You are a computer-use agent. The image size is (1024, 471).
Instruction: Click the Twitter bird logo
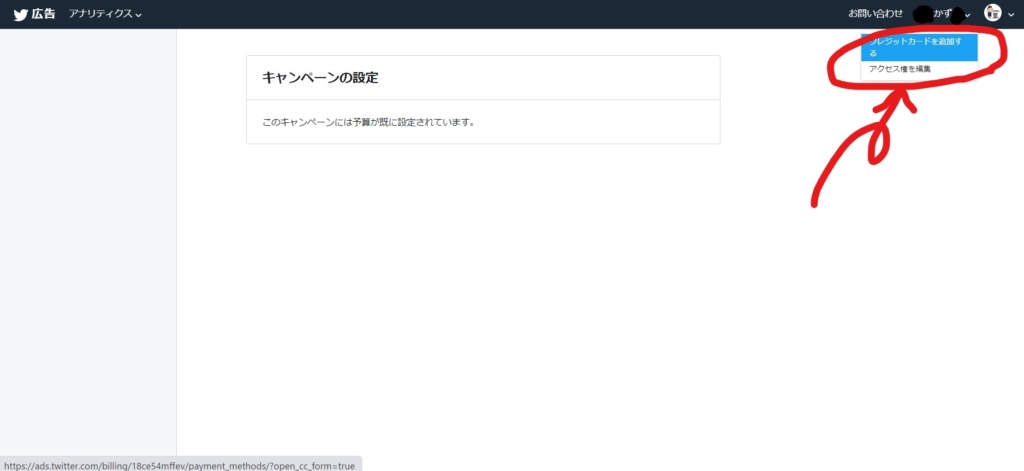click(20, 14)
